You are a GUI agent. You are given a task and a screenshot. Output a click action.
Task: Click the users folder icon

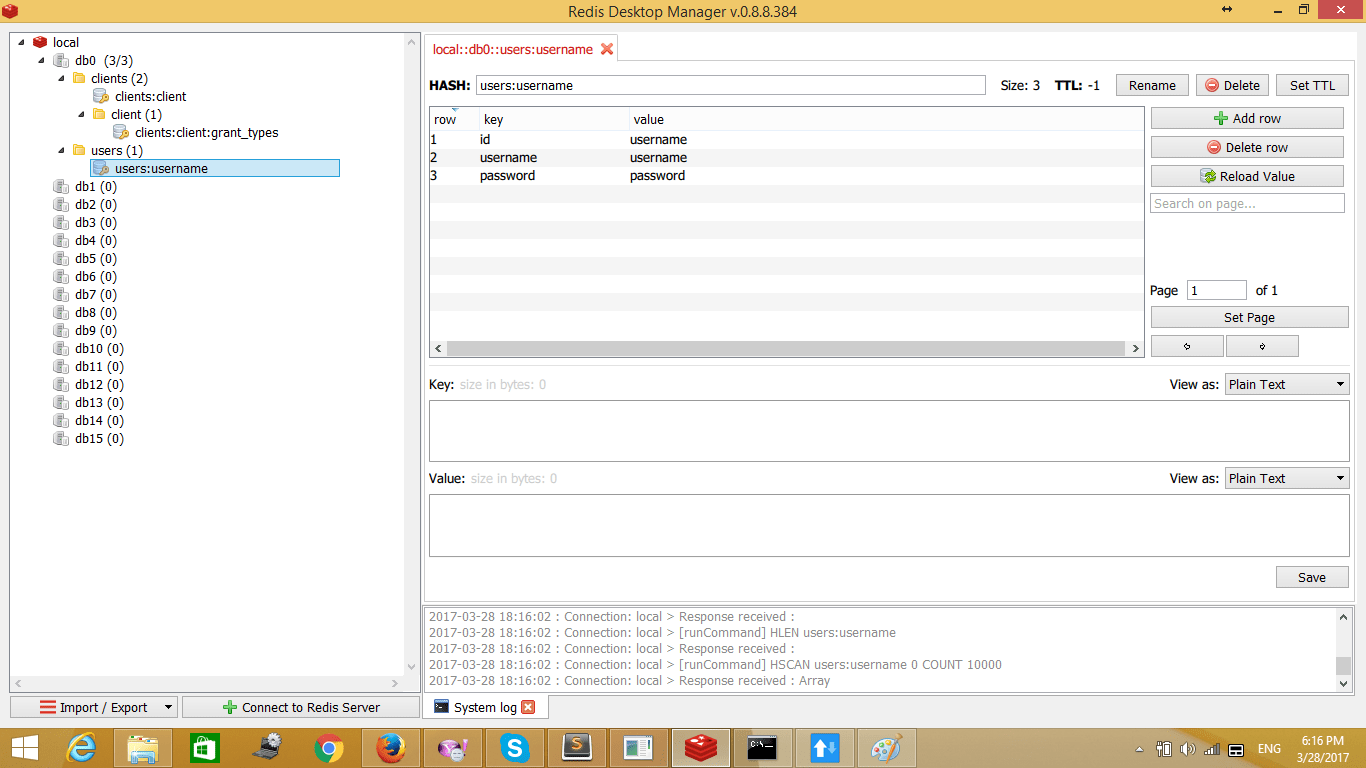point(79,150)
